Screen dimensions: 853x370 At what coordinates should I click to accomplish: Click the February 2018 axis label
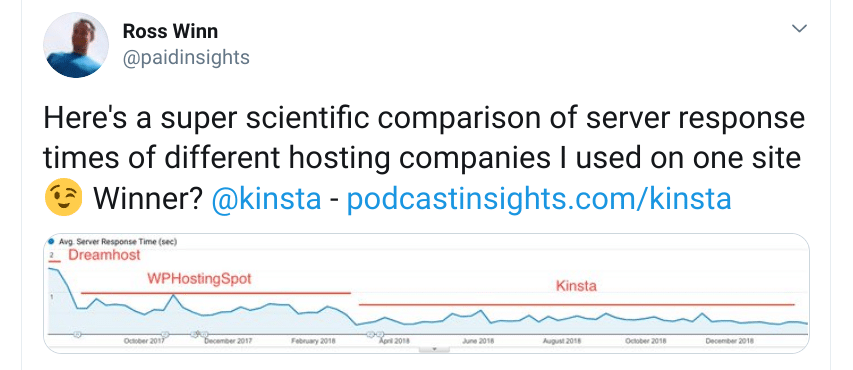[x=313, y=341]
